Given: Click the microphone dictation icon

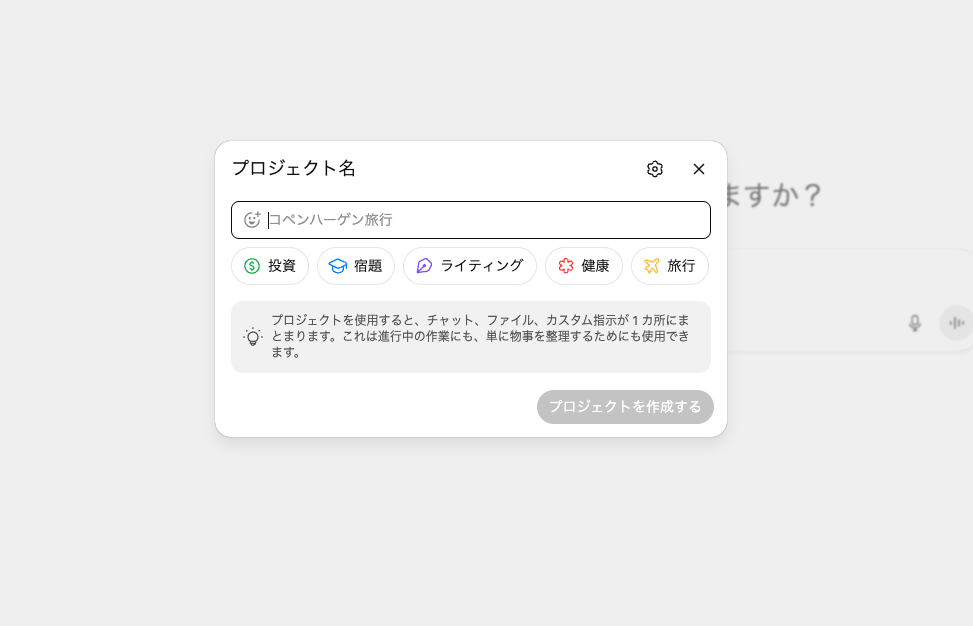Looking at the screenshot, I should [914, 323].
